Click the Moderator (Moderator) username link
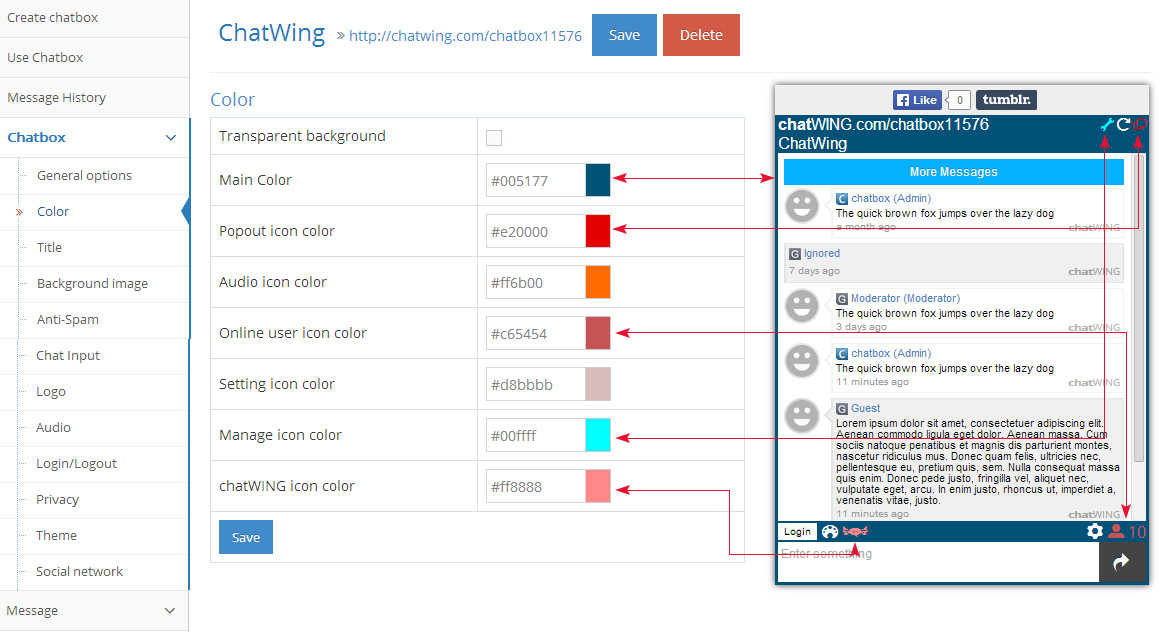The width and height of the screenshot is (1169, 632). tap(906, 298)
